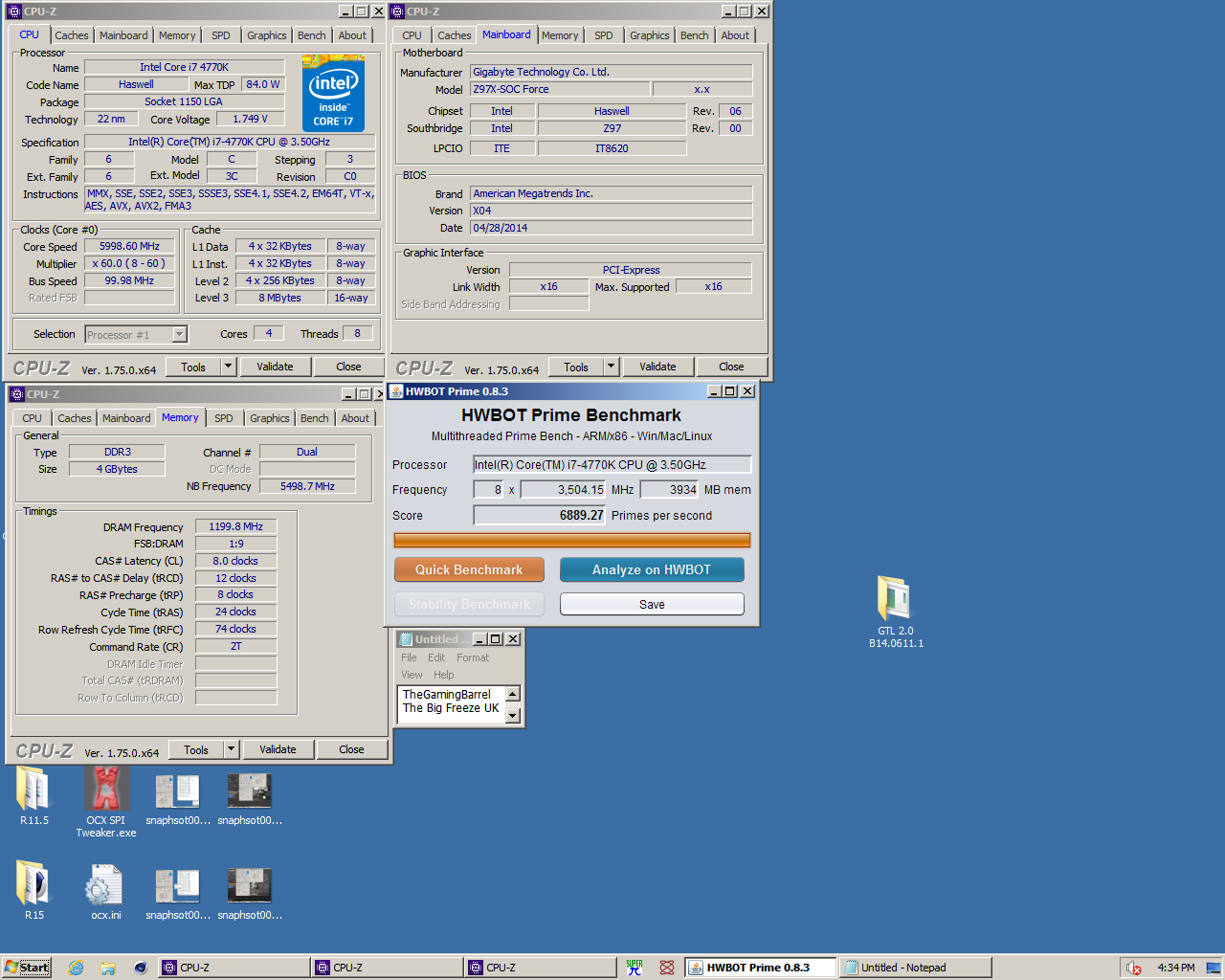
Task: Select Mainboard tab in the Memory window
Action: click(126, 418)
